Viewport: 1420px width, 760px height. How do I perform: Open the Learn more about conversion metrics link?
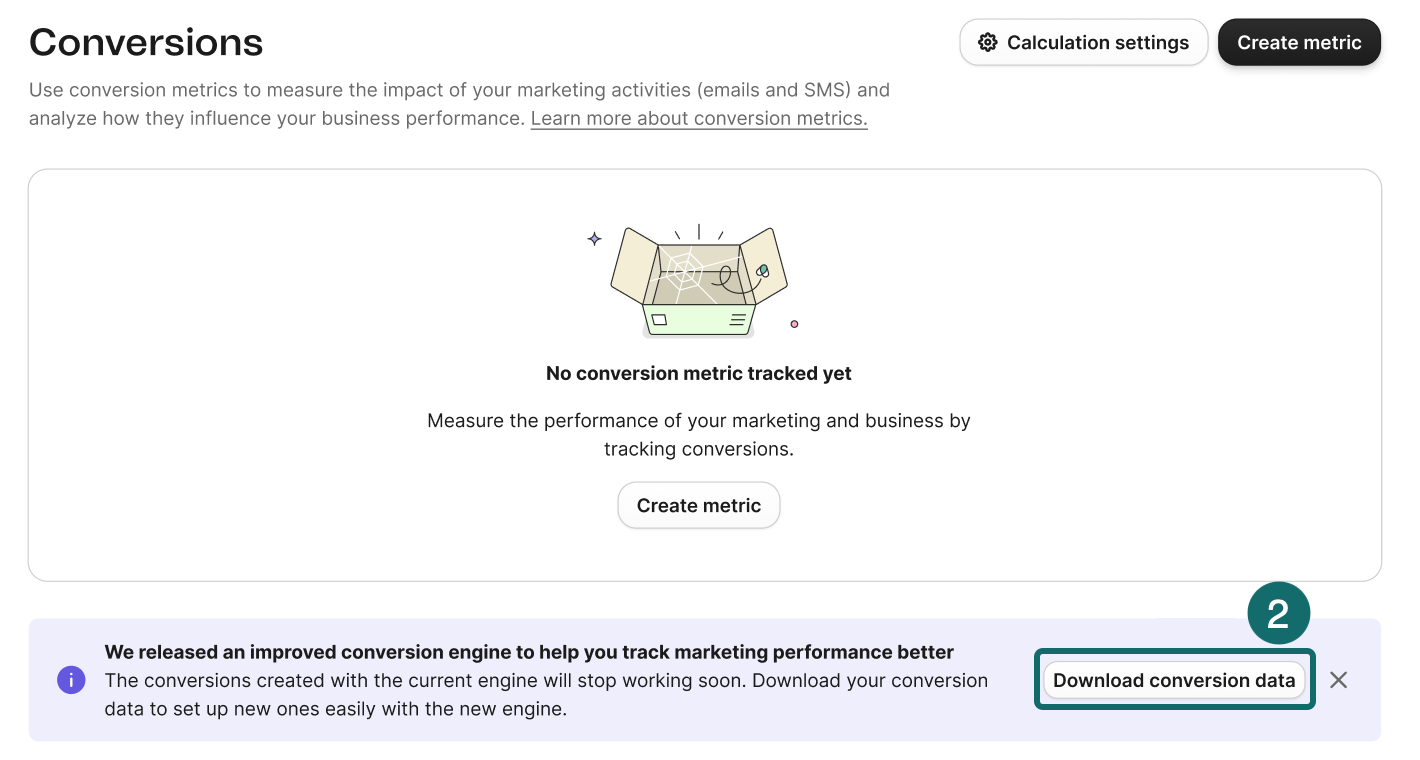point(698,118)
